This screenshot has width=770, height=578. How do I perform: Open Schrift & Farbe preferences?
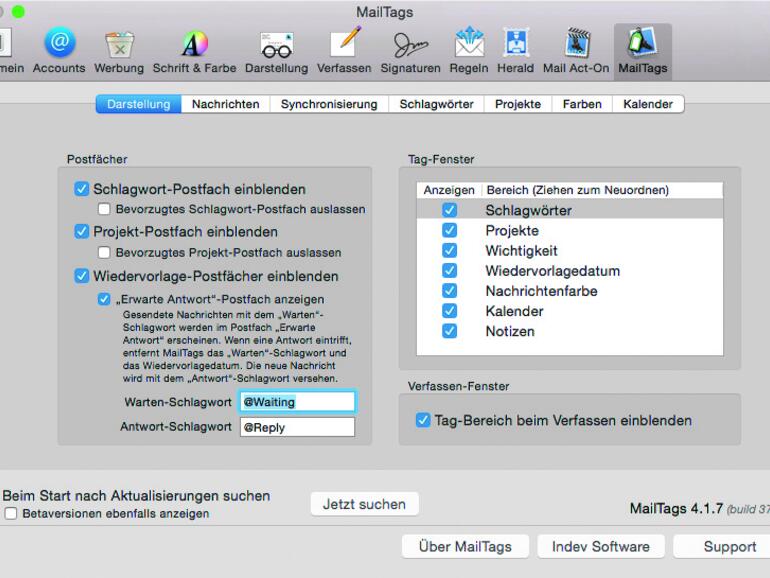coord(194,52)
